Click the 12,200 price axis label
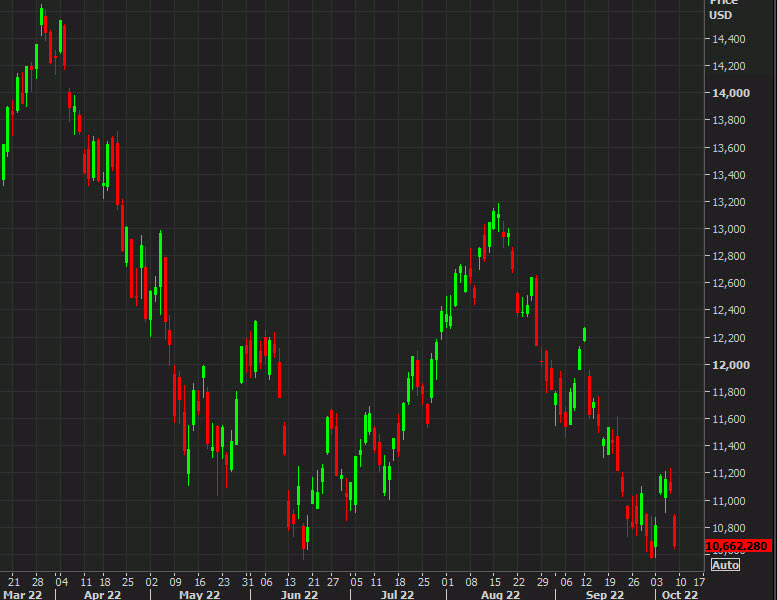Screen dimensions: 777x600 click(x=728, y=338)
